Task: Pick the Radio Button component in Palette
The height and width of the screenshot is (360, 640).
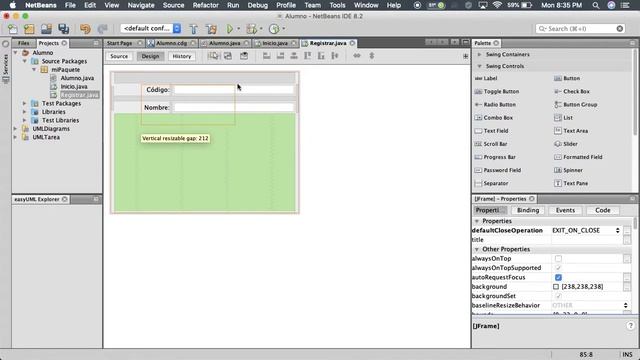Action: point(495,104)
